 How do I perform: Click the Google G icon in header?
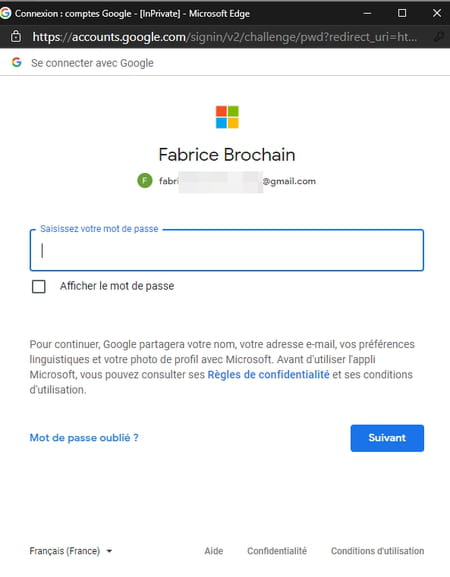(17, 63)
